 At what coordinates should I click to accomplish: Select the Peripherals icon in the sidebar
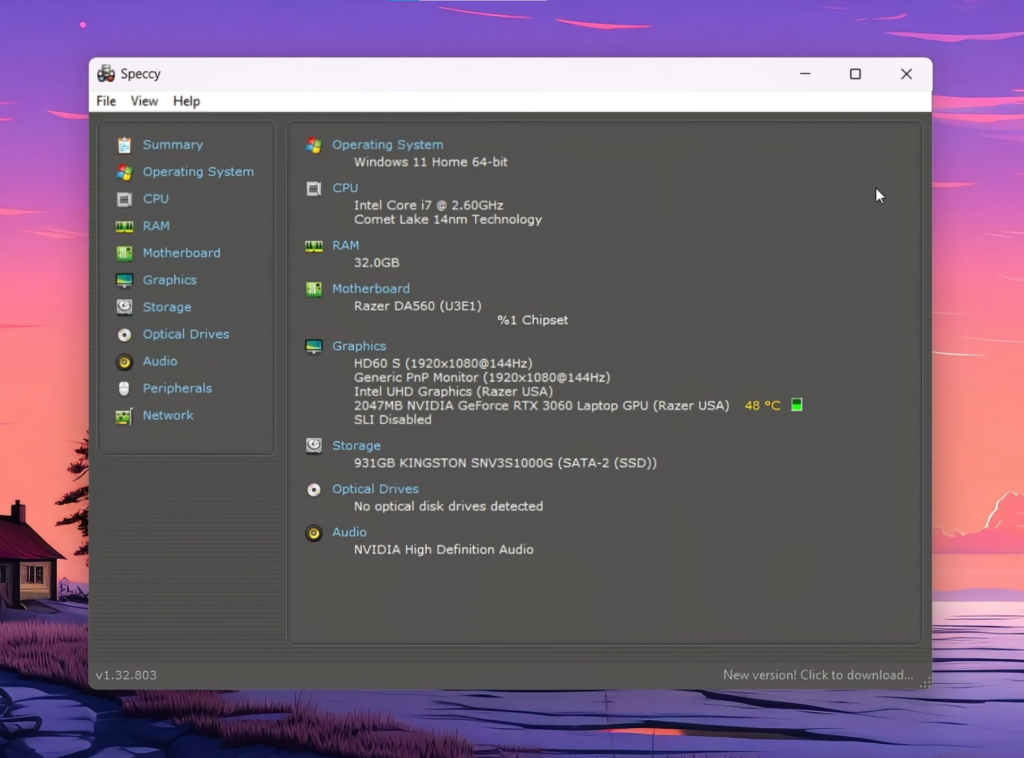[126, 388]
